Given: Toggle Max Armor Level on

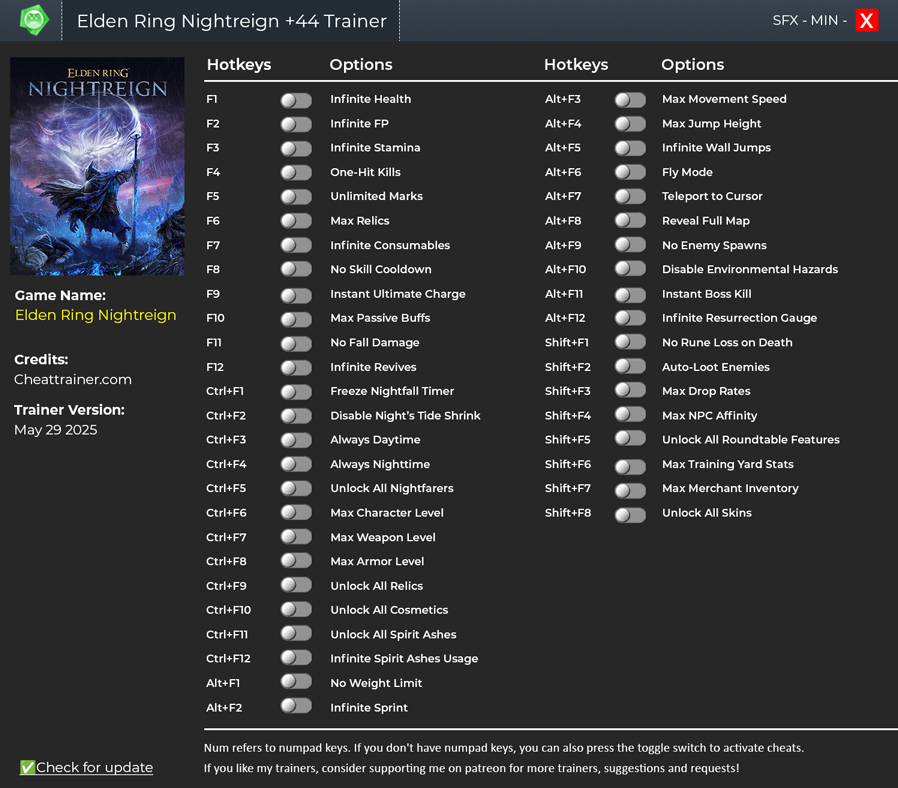Looking at the screenshot, I should pyautogui.click(x=296, y=561).
